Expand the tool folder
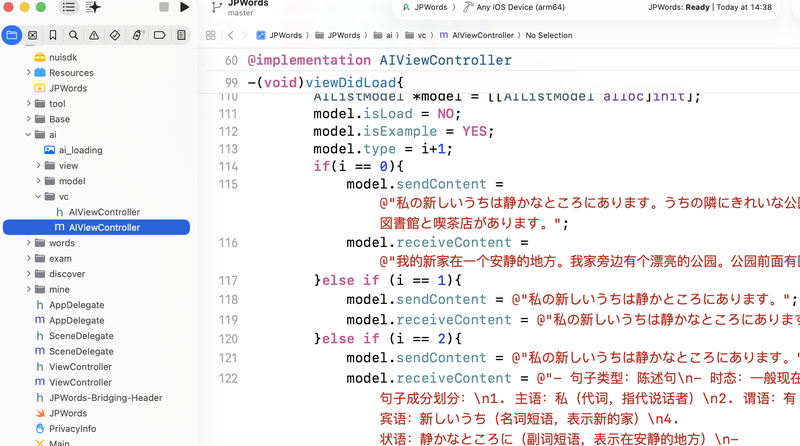 click(29, 104)
